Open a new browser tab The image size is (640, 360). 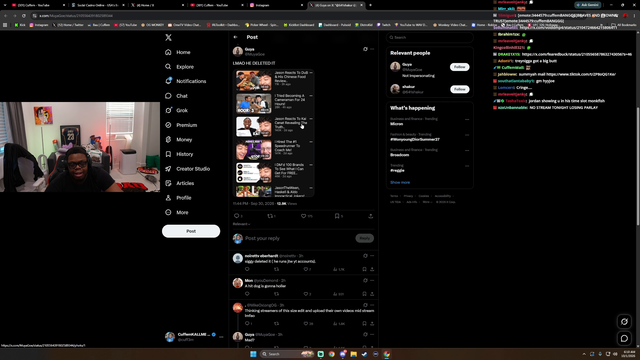tap(370, 5)
